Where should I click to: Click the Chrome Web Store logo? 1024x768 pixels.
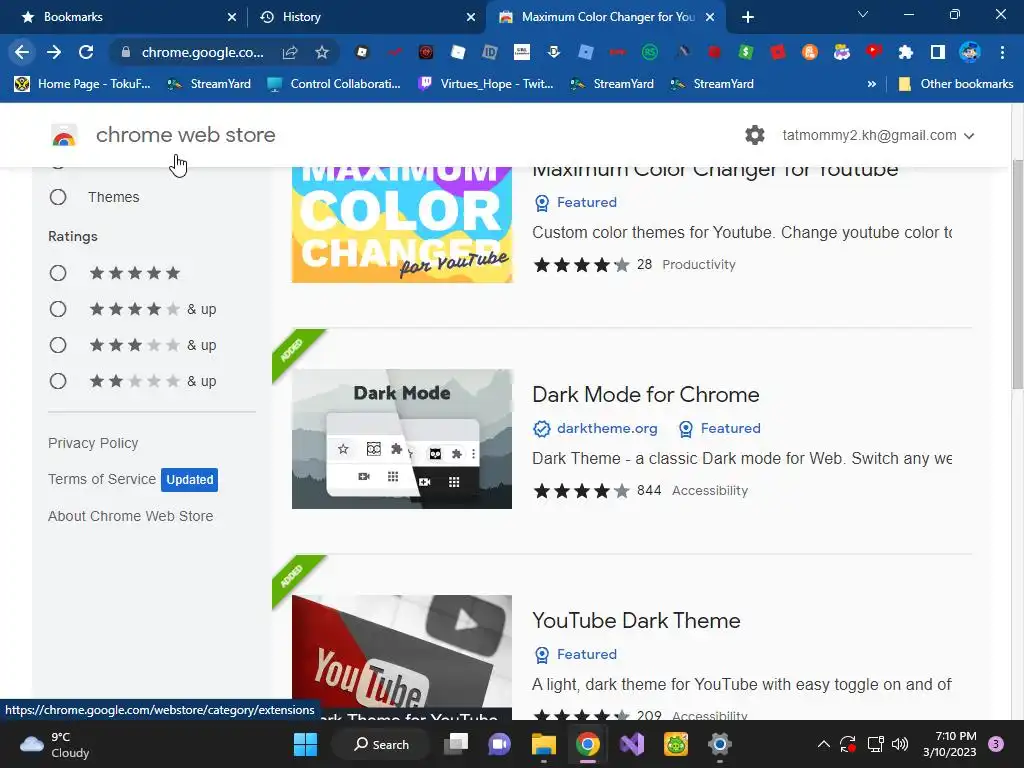pos(64,135)
